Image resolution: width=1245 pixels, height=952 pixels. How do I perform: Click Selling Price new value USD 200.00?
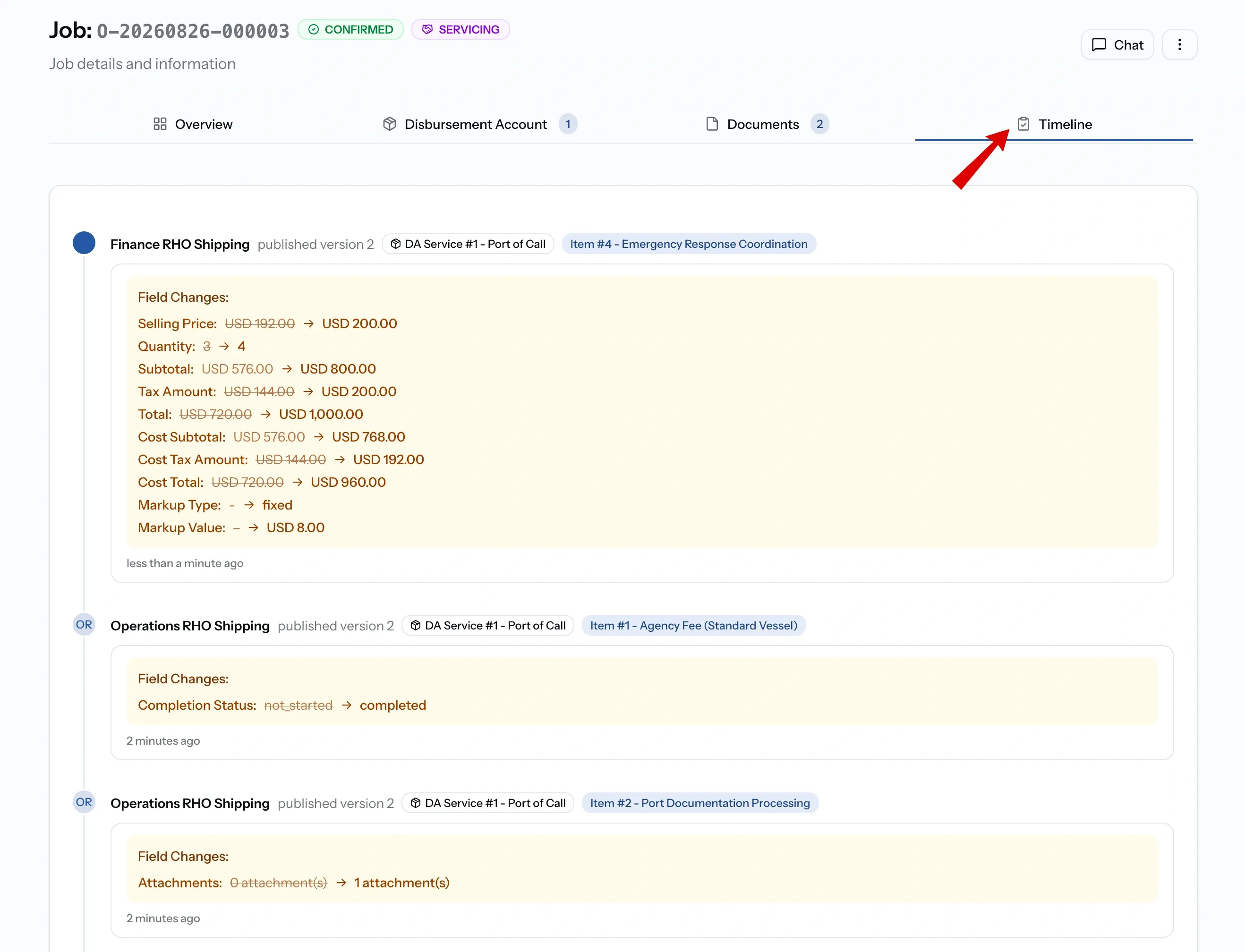click(359, 323)
